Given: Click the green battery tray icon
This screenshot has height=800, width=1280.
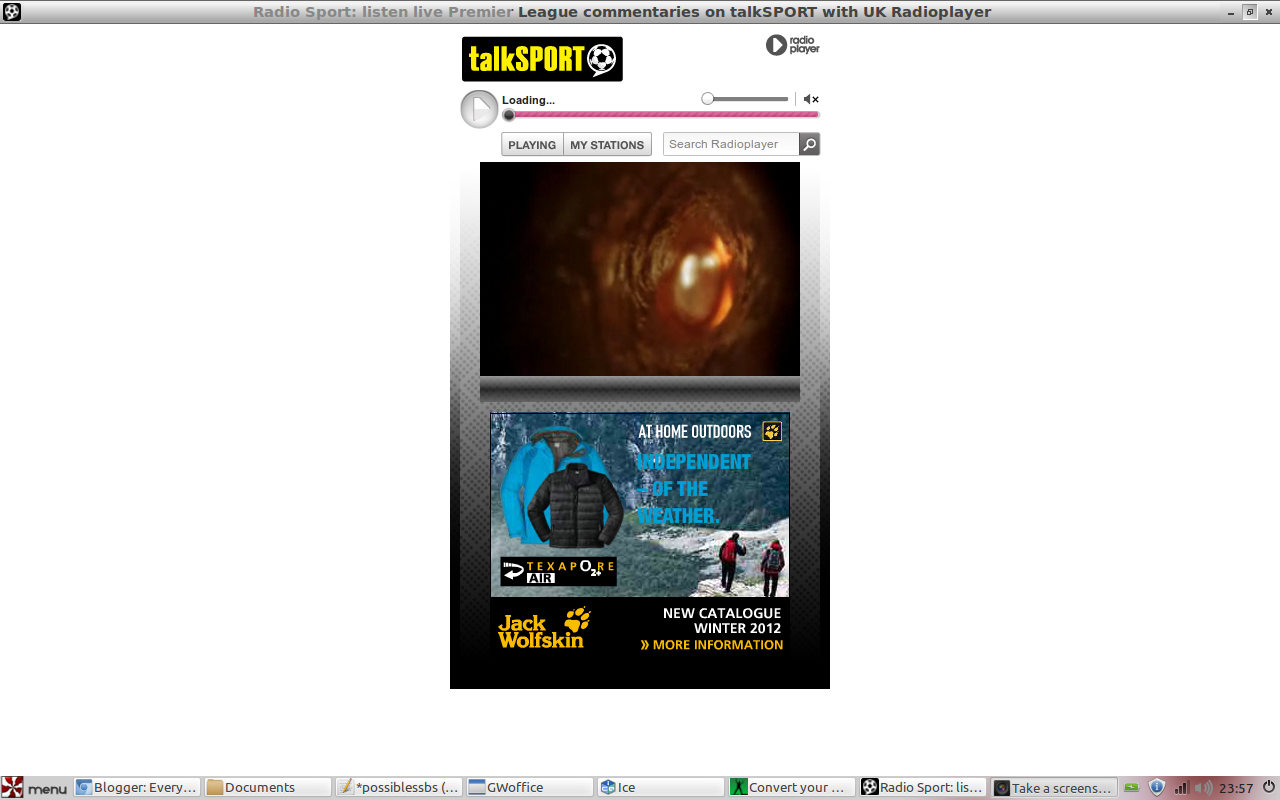Looking at the screenshot, I should [x=1132, y=788].
